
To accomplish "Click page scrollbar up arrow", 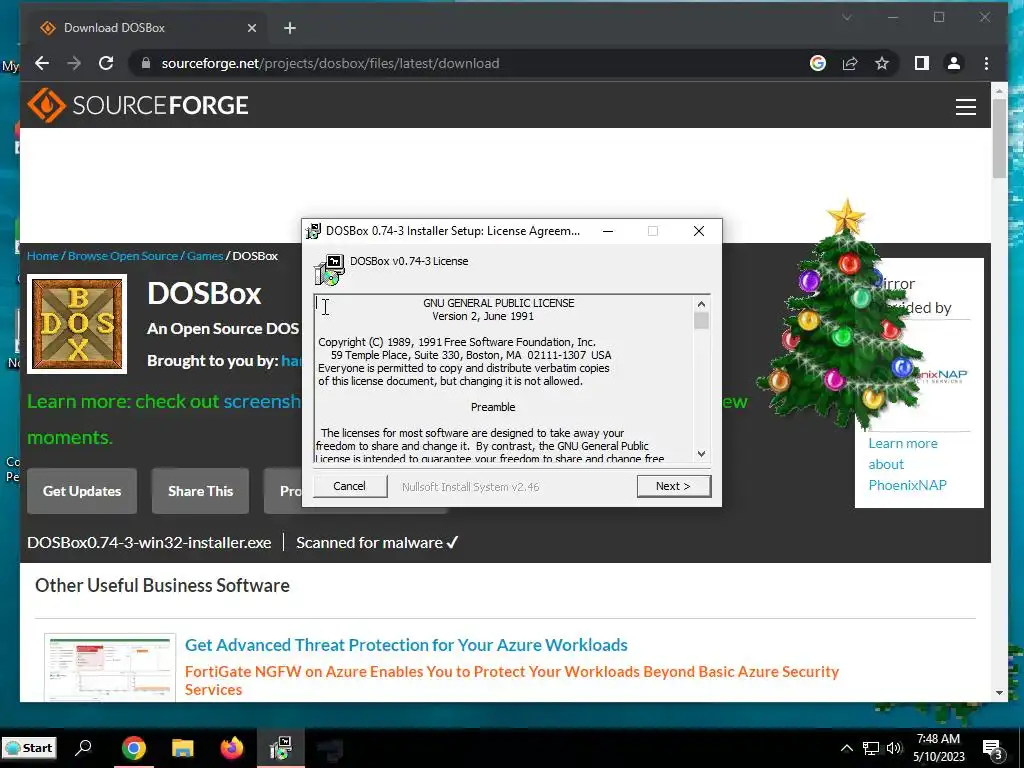I will 999,90.
